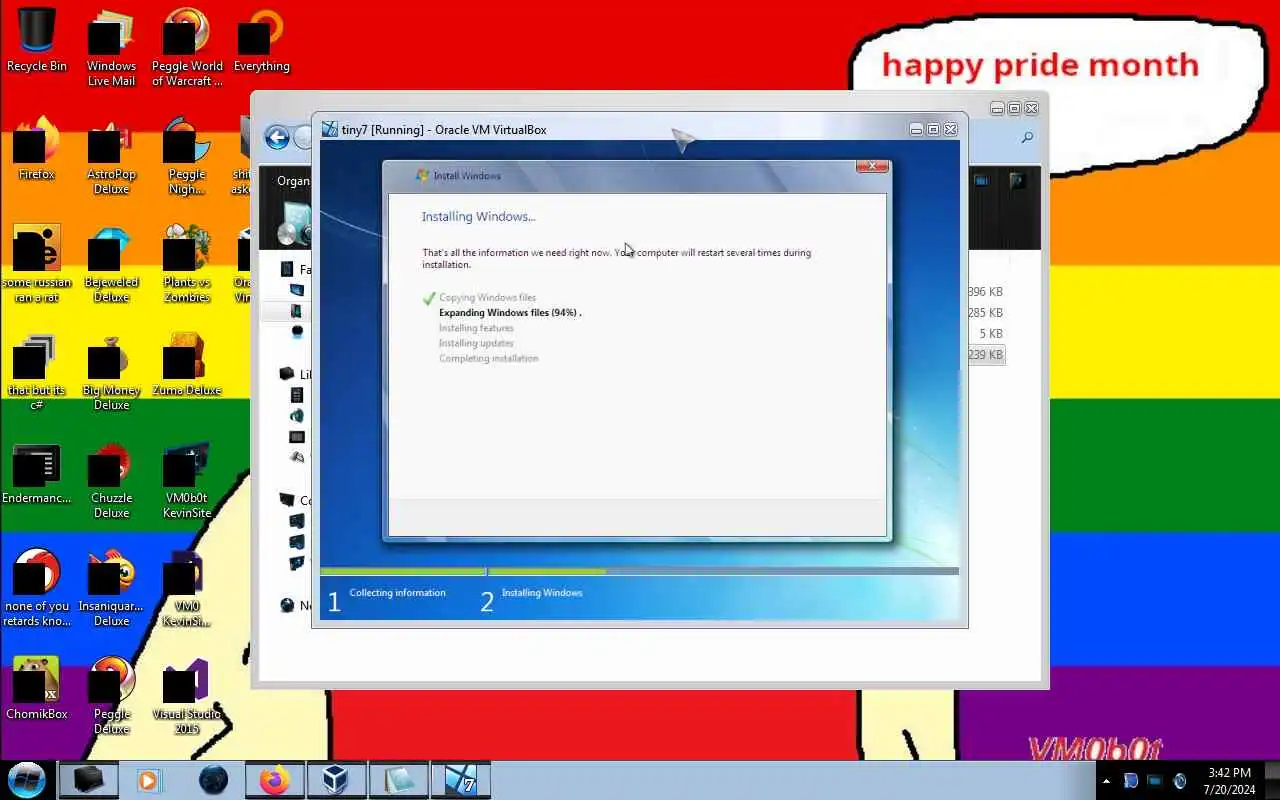1280x800 pixels.
Task: Select the 'some russian ran a rat' icon
Action: coord(37,263)
